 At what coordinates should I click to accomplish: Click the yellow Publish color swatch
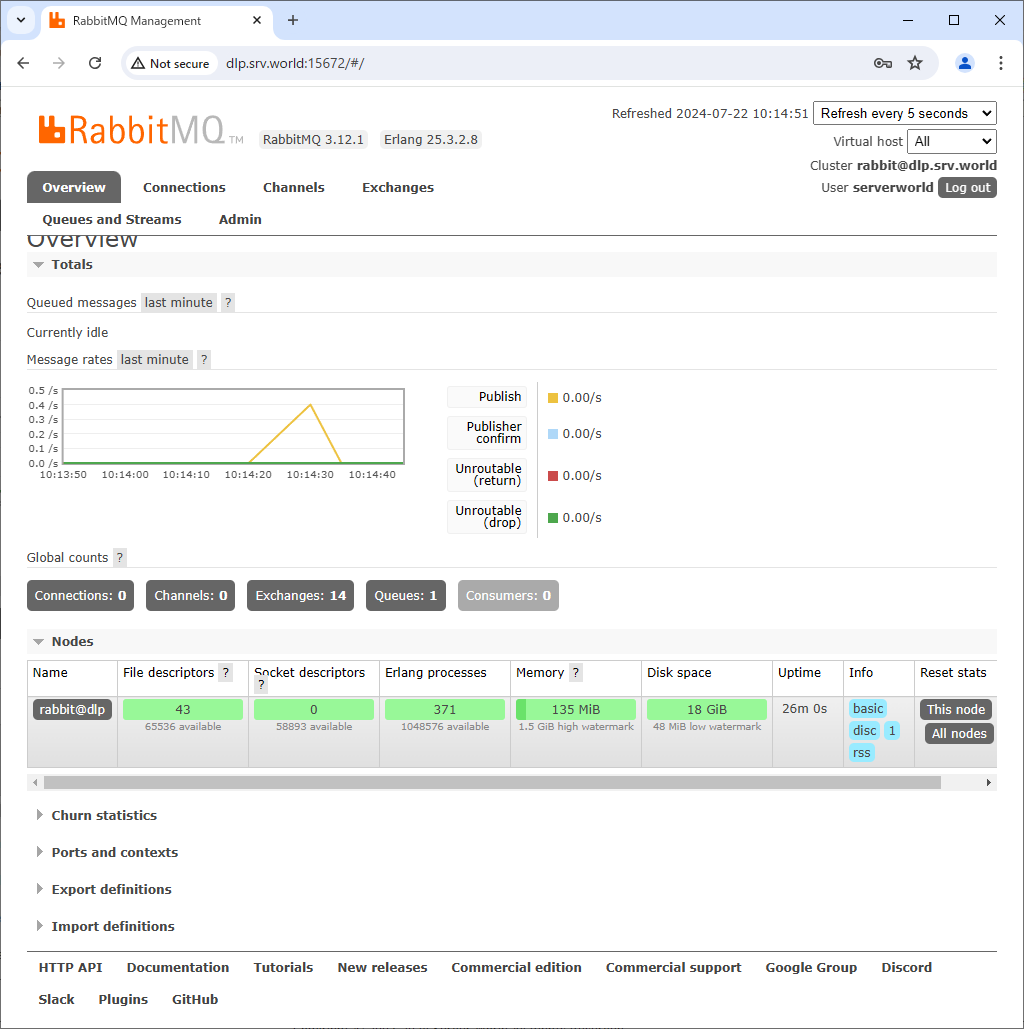pos(553,398)
